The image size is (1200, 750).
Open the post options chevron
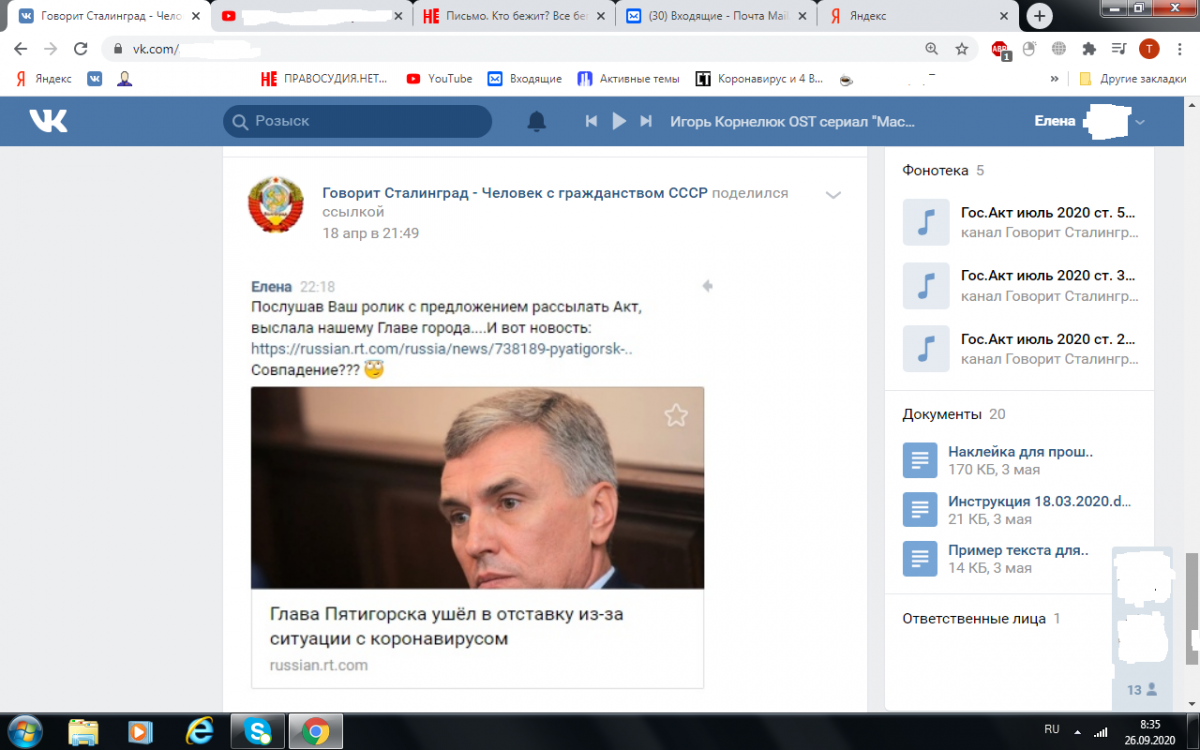pos(832,195)
